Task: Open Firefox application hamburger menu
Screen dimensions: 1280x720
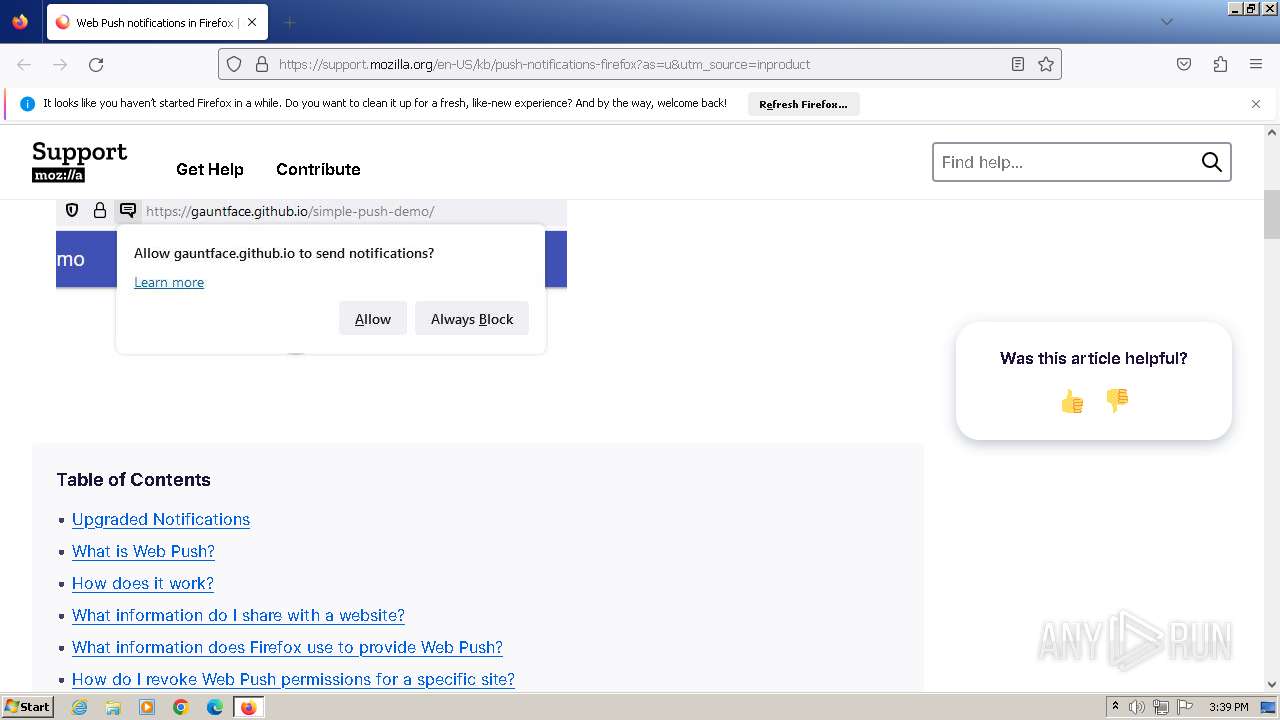Action: [x=1256, y=64]
